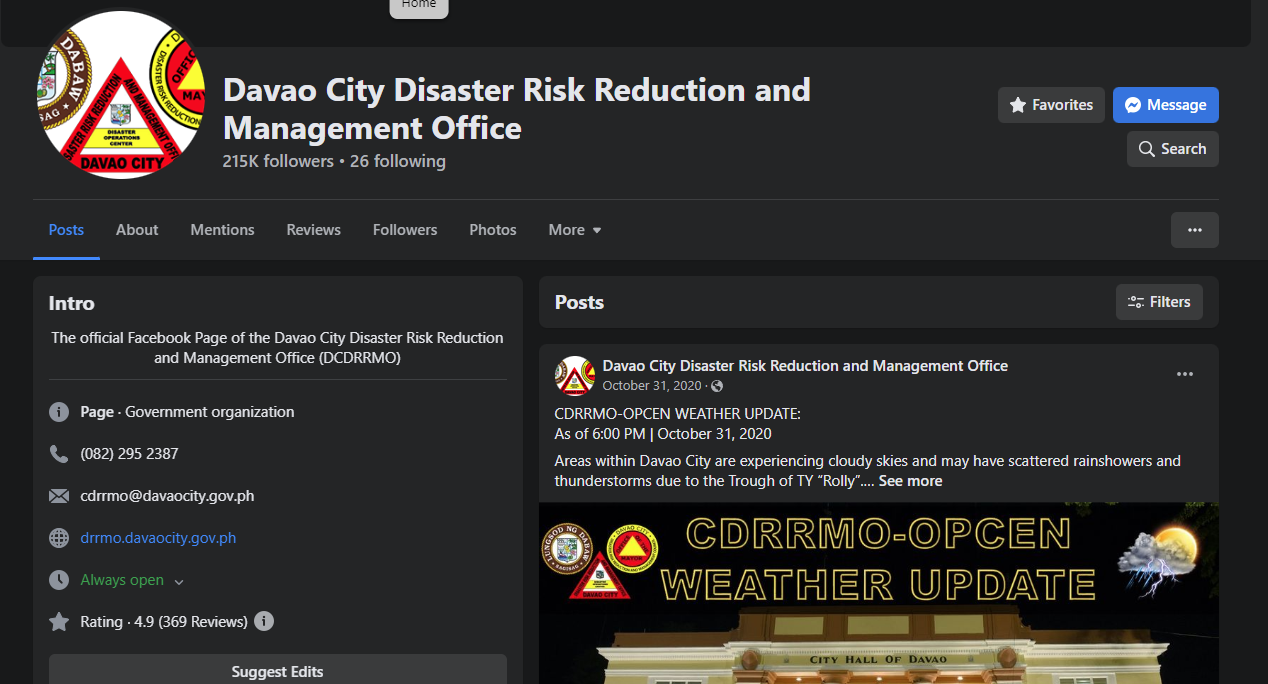Expand the Always open hours chevron
The height and width of the screenshot is (684, 1268).
coord(179,581)
